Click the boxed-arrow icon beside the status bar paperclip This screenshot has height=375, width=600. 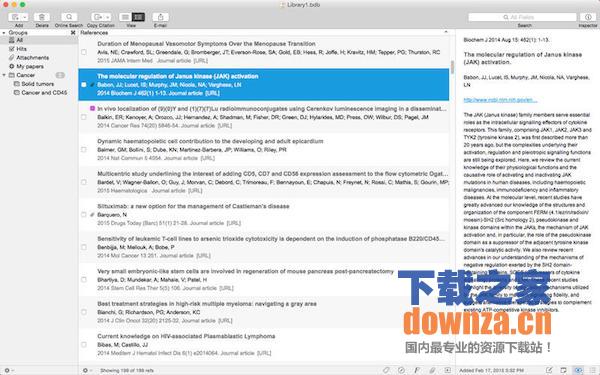point(447,370)
